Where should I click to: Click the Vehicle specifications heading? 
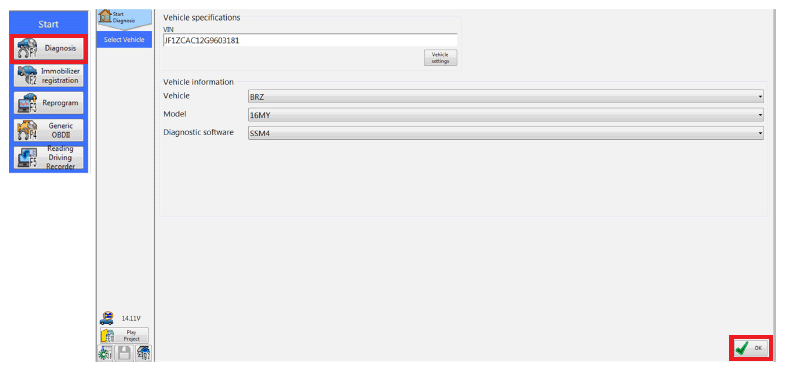(202, 18)
